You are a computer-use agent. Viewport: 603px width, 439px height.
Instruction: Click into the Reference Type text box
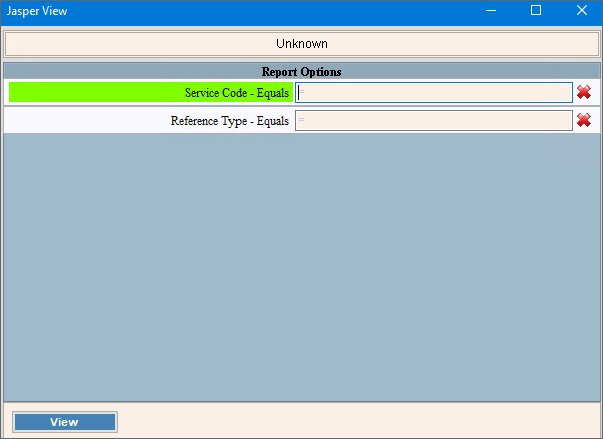(434, 121)
